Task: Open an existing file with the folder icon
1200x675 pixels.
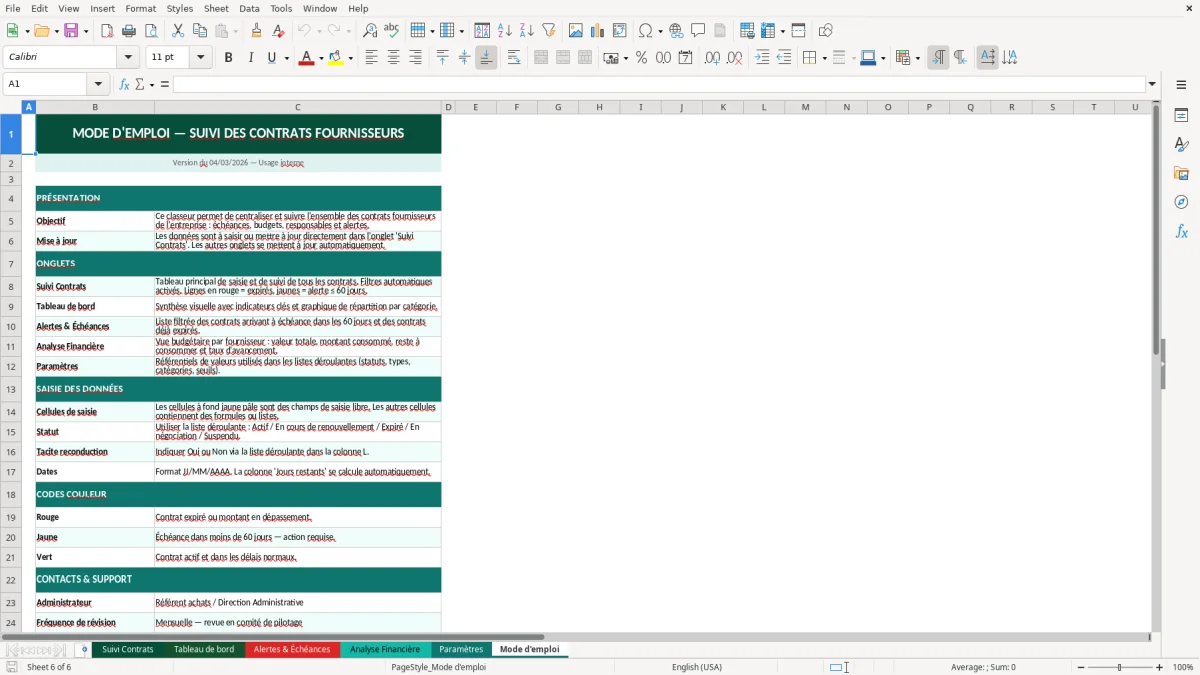Action: (x=40, y=31)
